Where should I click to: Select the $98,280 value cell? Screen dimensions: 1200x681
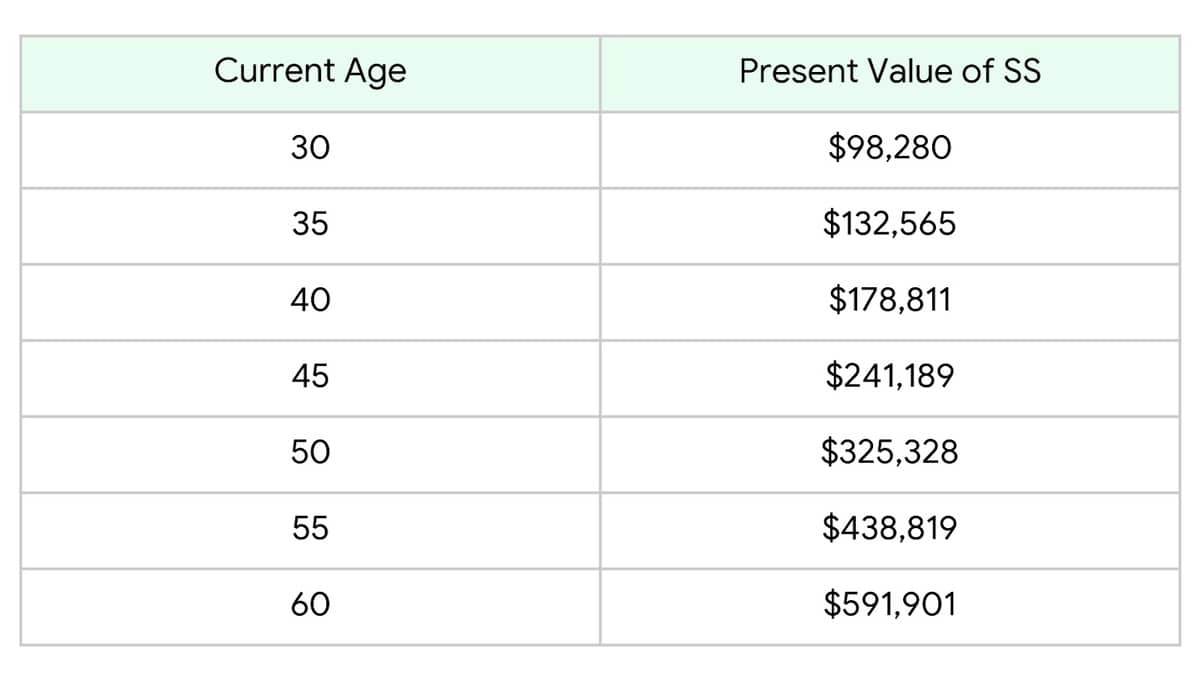[x=890, y=148]
